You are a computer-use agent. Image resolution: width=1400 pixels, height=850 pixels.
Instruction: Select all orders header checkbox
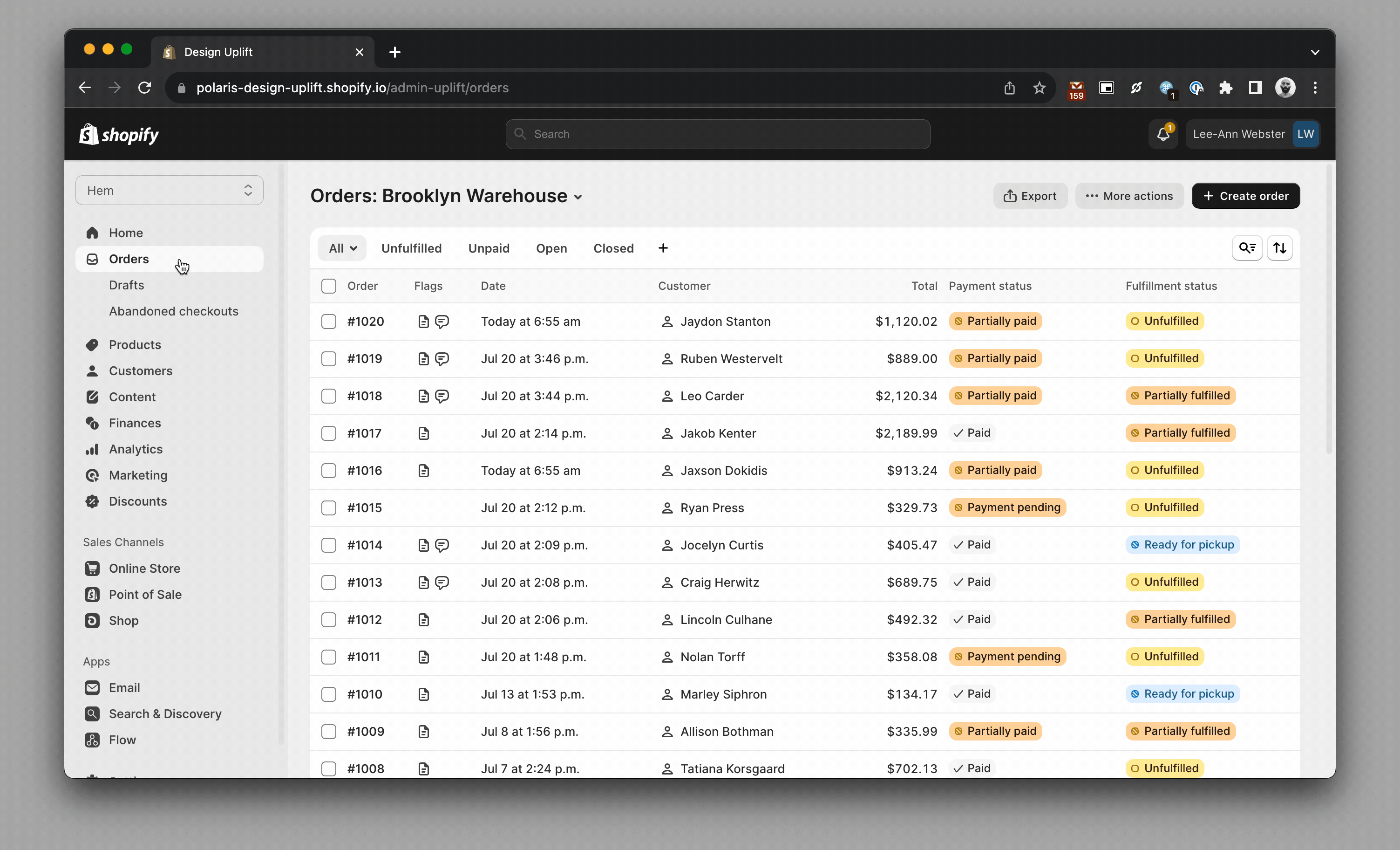tap(328, 286)
